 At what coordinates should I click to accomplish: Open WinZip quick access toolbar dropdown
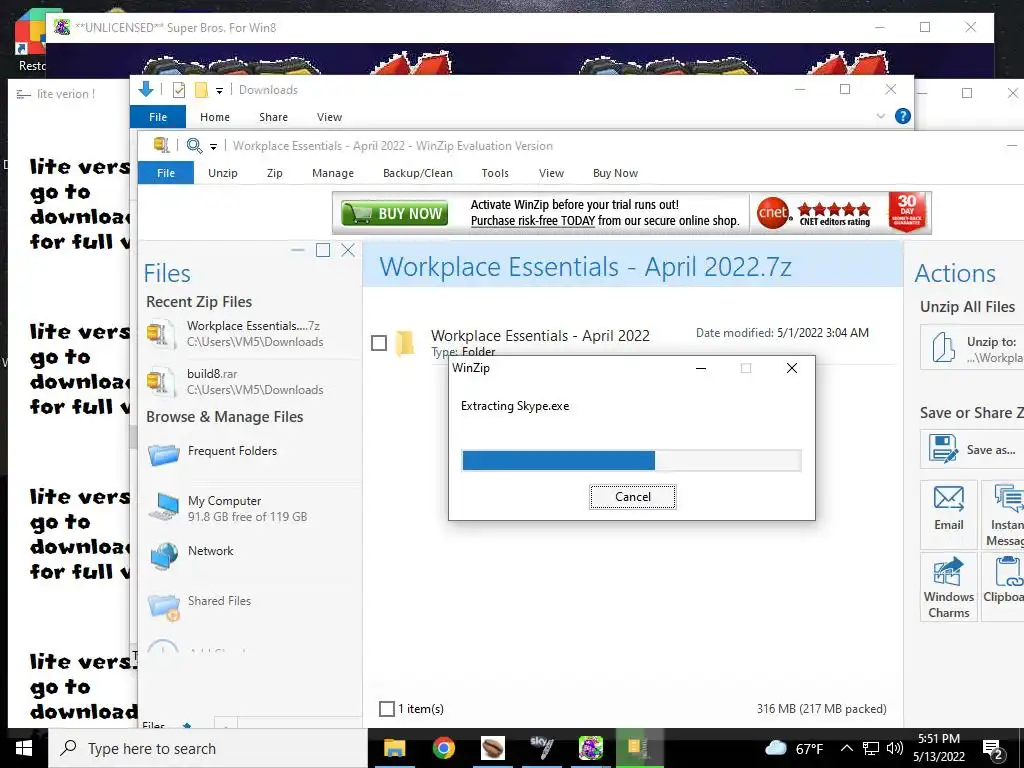click(214, 146)
